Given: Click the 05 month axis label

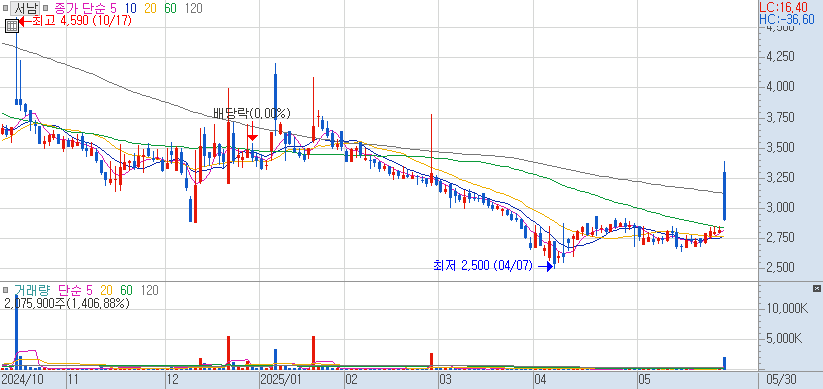Looking at the screenshot, I should coord(644,380).
